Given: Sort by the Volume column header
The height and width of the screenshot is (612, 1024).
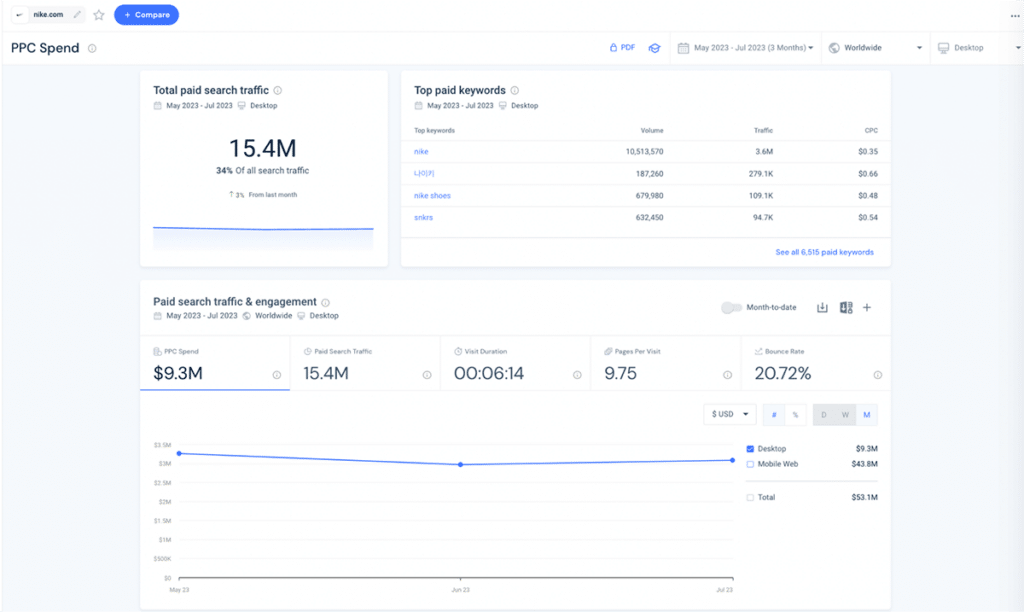Looking at the screenshot, I should [x=652, y=131].
